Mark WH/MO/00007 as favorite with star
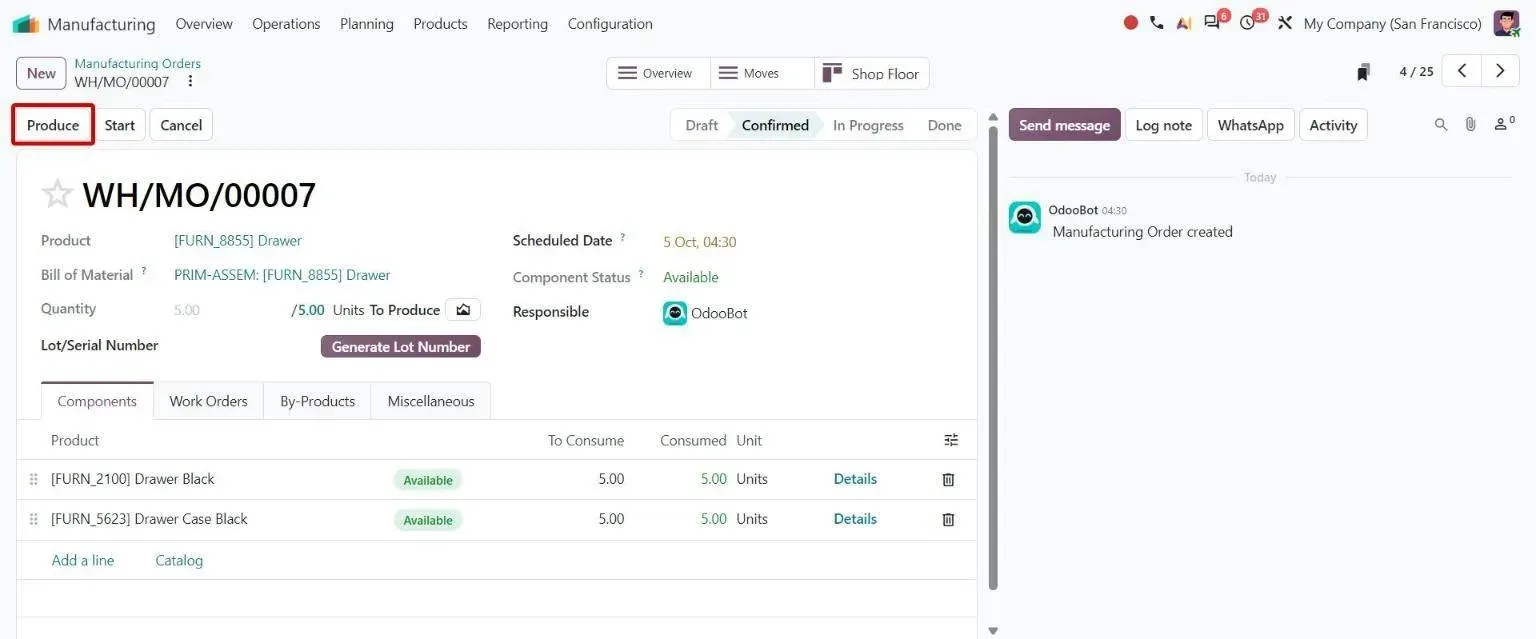This screenshot has height=639, width=1536. point(57,194)
